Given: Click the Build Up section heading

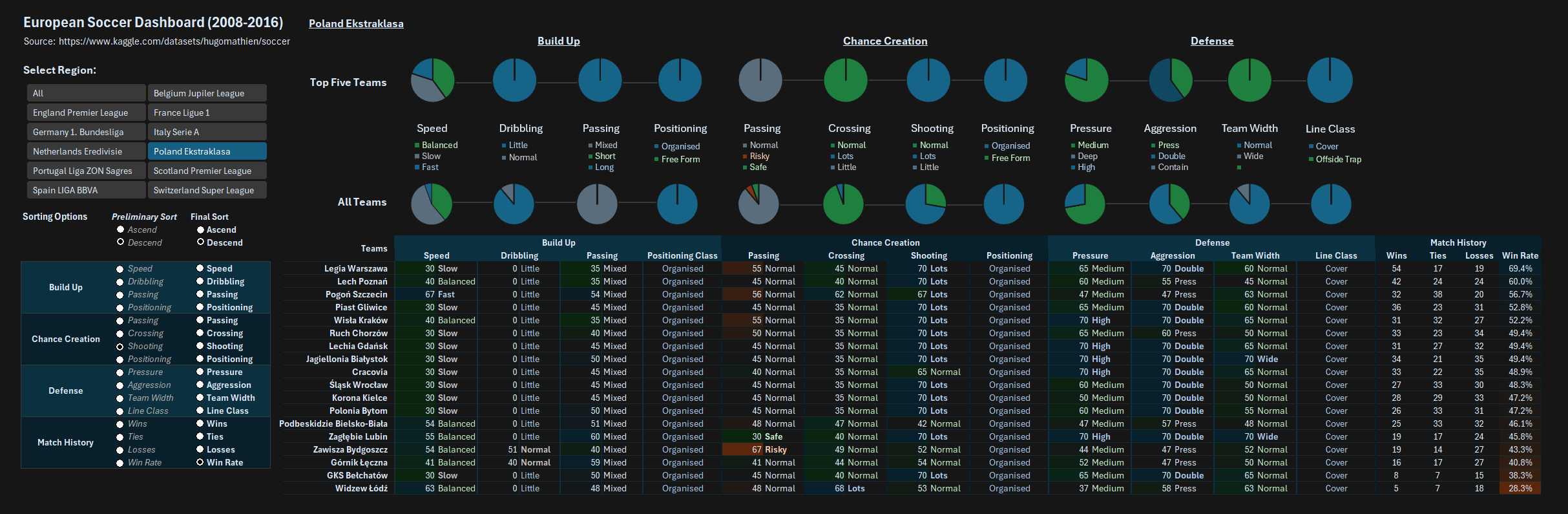Looking at the screenshot, I should [559, 41].
